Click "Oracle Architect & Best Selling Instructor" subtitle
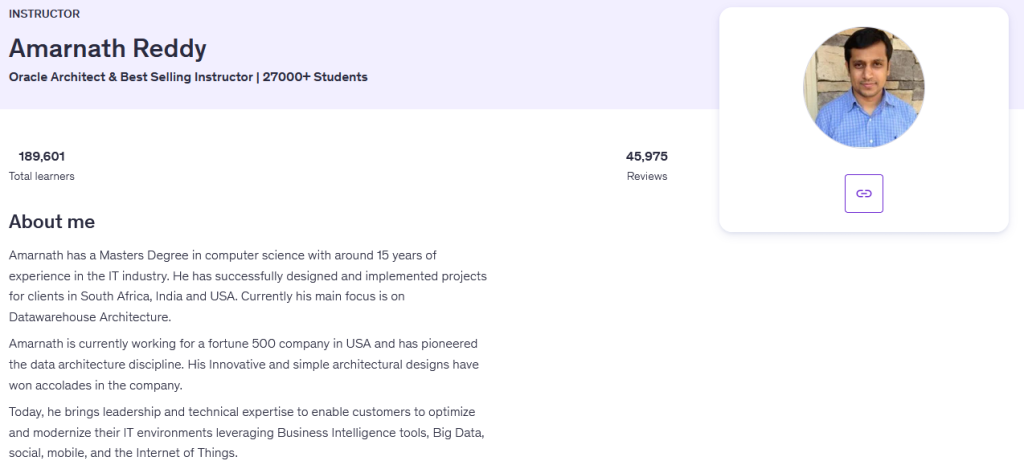This screenshot has width=1024, height=469. click(130, 77)
